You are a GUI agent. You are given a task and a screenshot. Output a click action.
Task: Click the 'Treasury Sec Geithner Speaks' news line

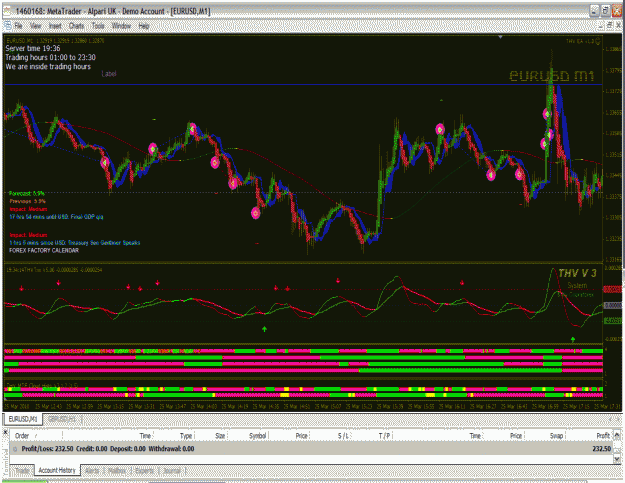[x=75, y=243]
